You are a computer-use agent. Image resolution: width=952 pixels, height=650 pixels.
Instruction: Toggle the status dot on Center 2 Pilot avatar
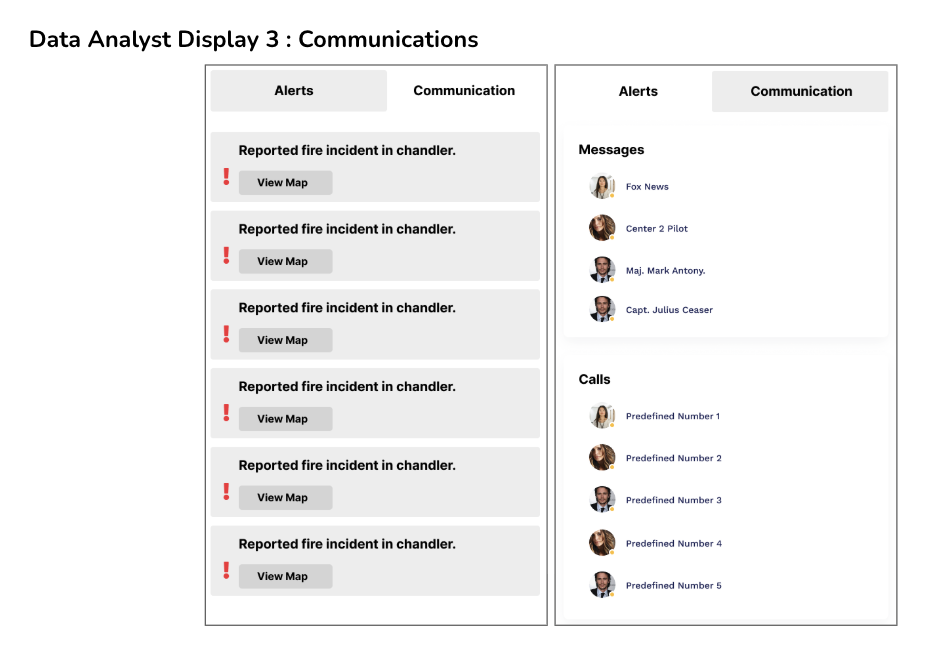click(x=611, y=237)
